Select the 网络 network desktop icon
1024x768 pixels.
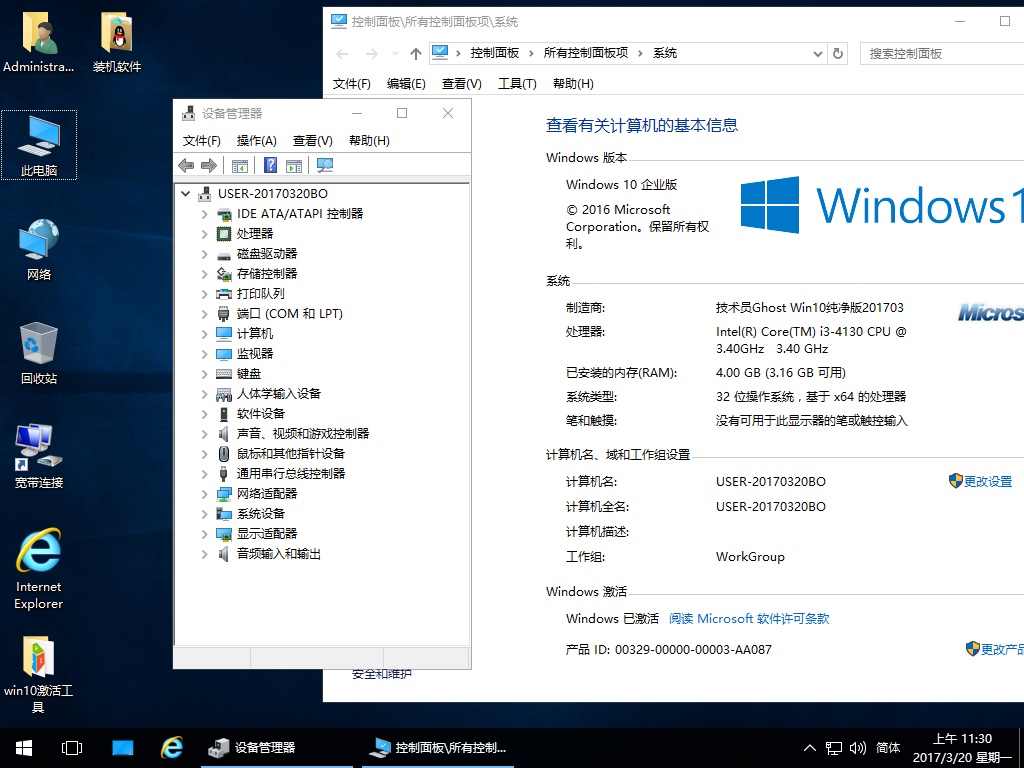pyautogui.click(x=39, y=249)
